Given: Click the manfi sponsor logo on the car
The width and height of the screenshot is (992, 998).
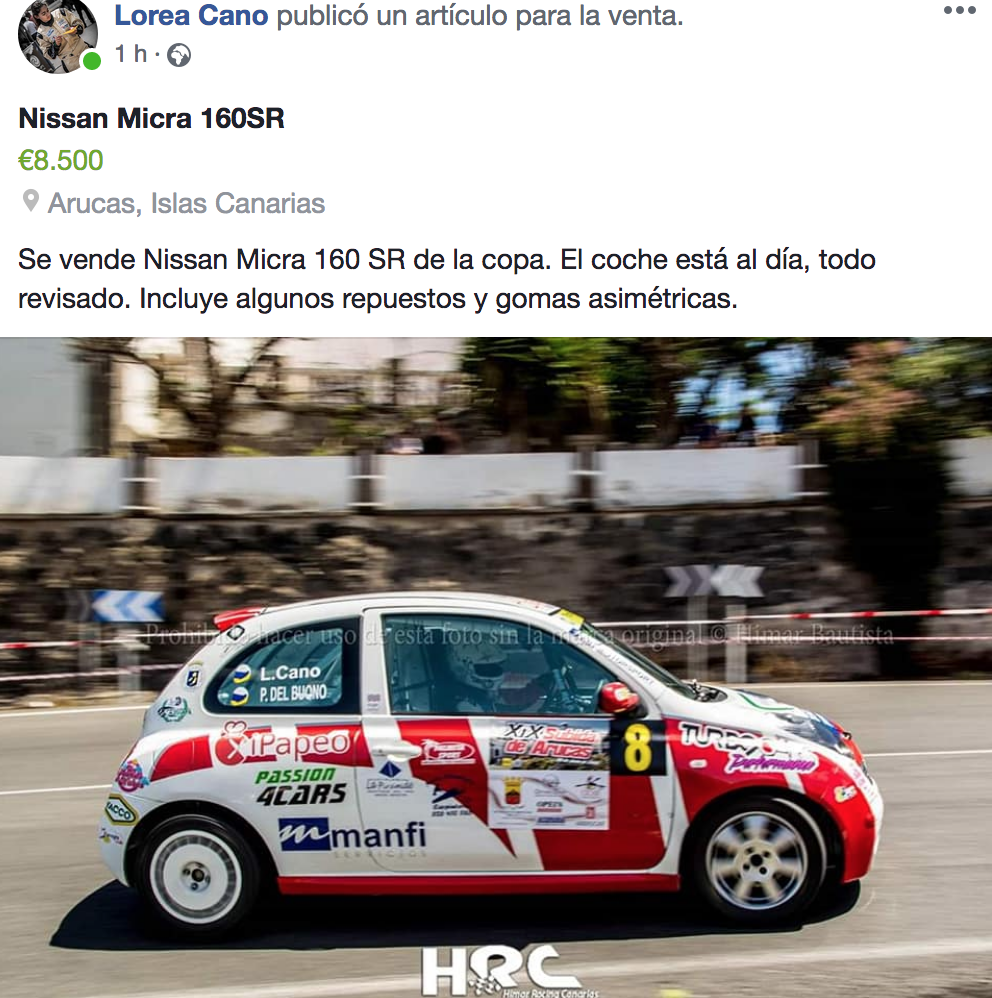Looking at the screenshot, I should [352, 835].
